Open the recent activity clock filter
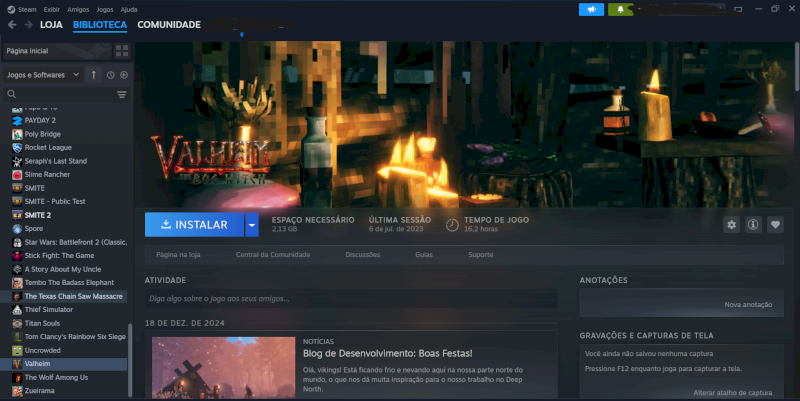Screen dimensions: 800x401 point(111,75)
